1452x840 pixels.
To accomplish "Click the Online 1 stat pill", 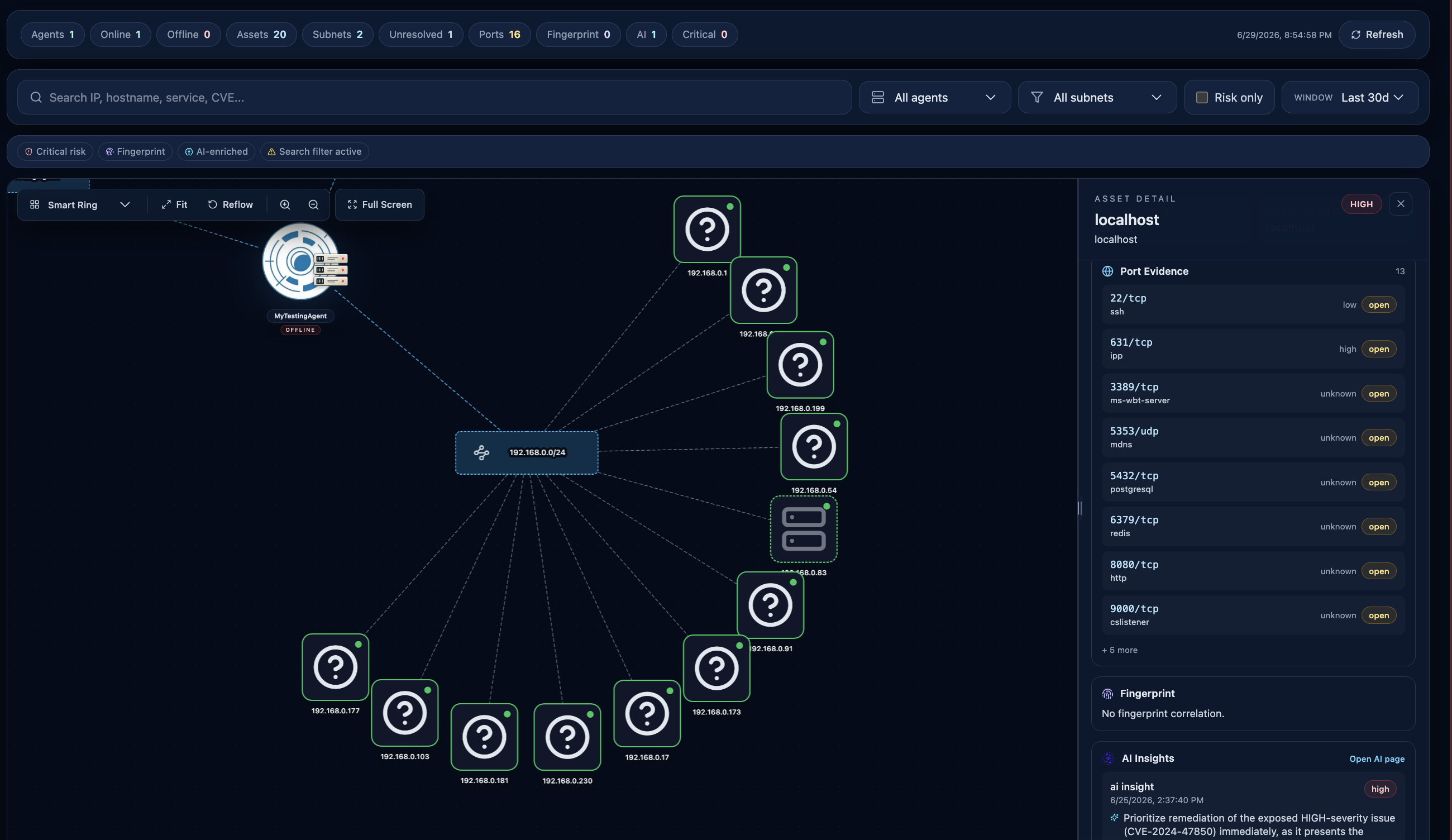I will [x=121, y=35].
